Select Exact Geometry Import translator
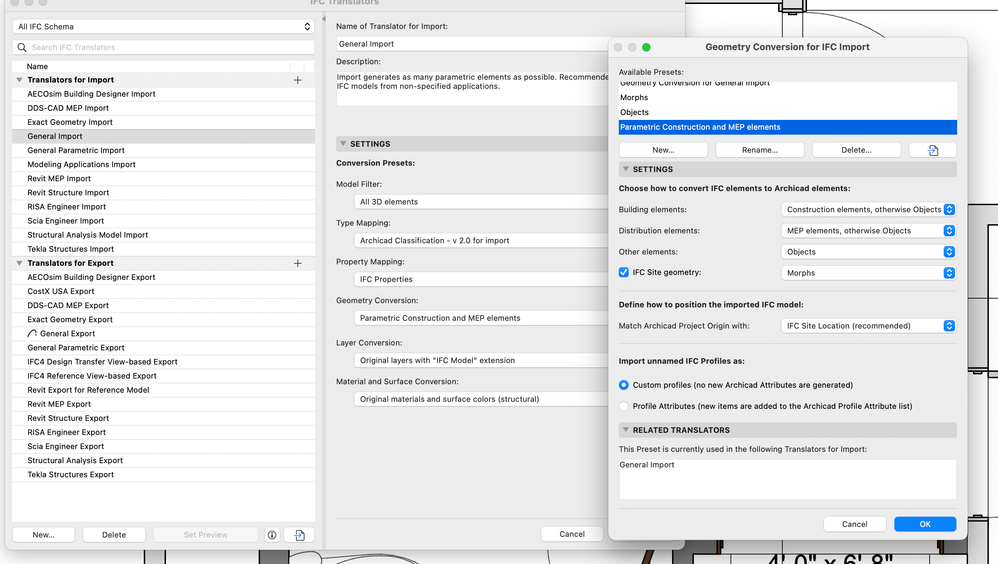The image size is (998, 564). pos(164,122)
